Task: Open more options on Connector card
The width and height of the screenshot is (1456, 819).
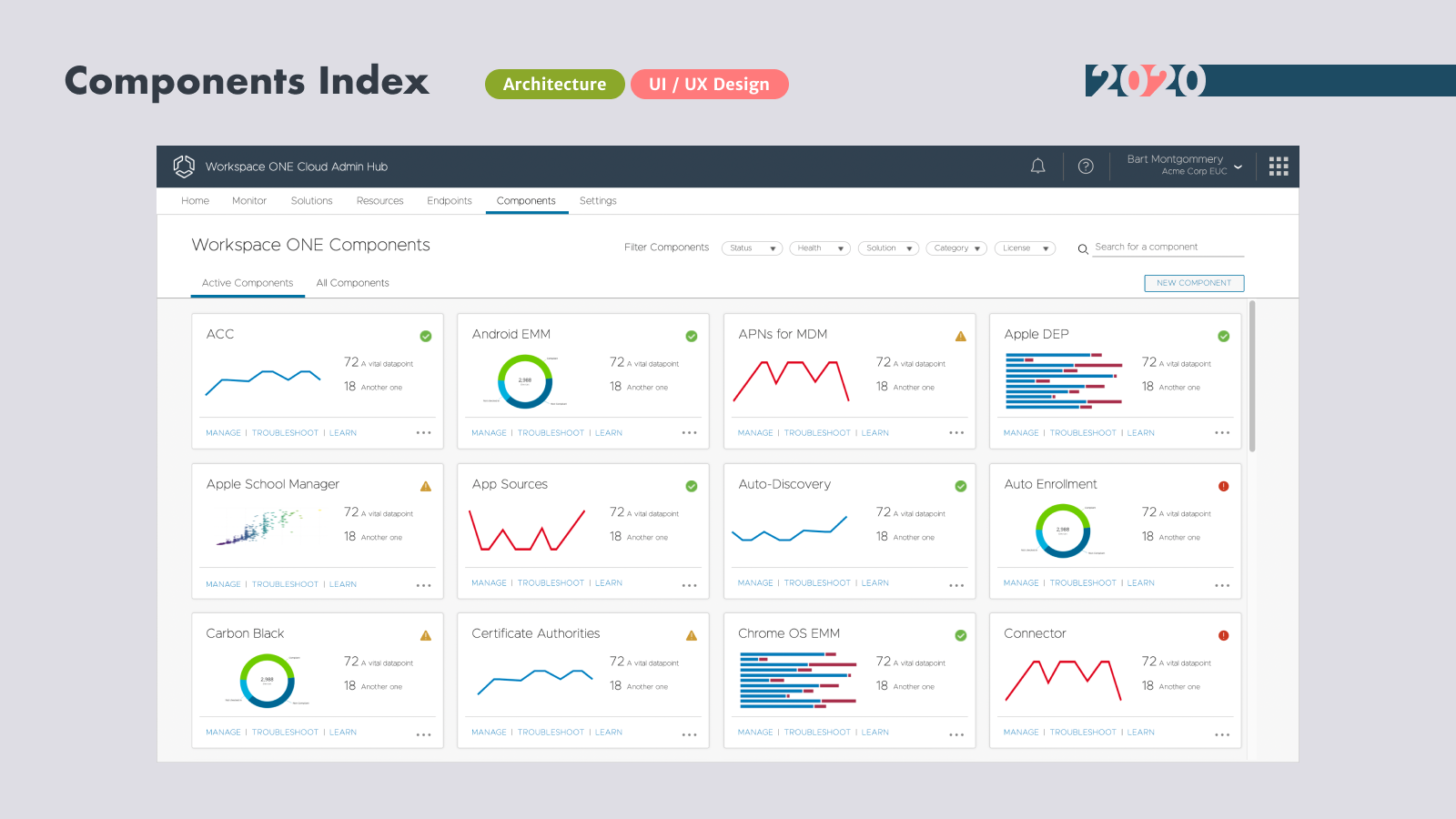Action: pyautogui.click(x=1222, y=734)
